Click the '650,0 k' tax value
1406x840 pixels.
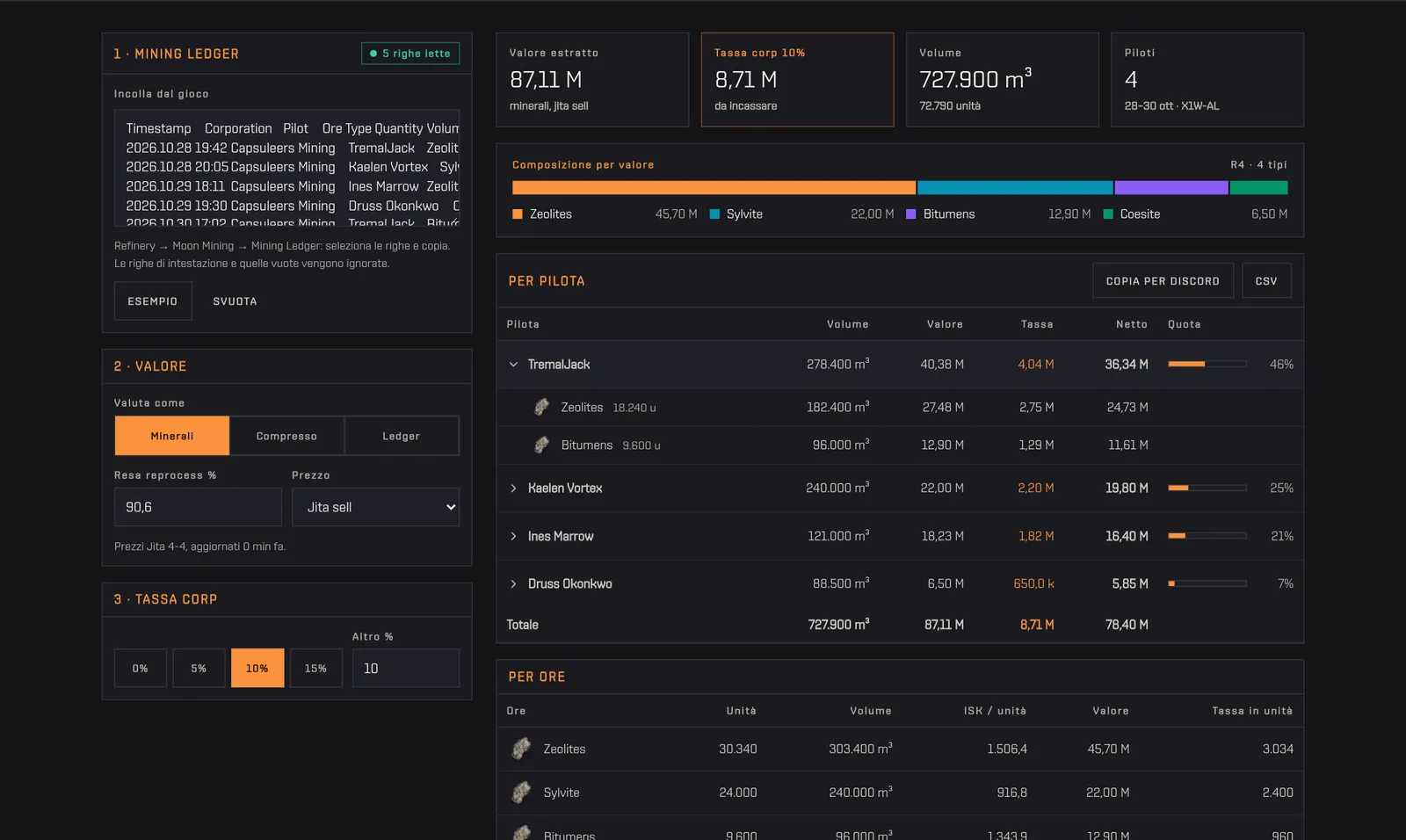[x=1033, y=583]
